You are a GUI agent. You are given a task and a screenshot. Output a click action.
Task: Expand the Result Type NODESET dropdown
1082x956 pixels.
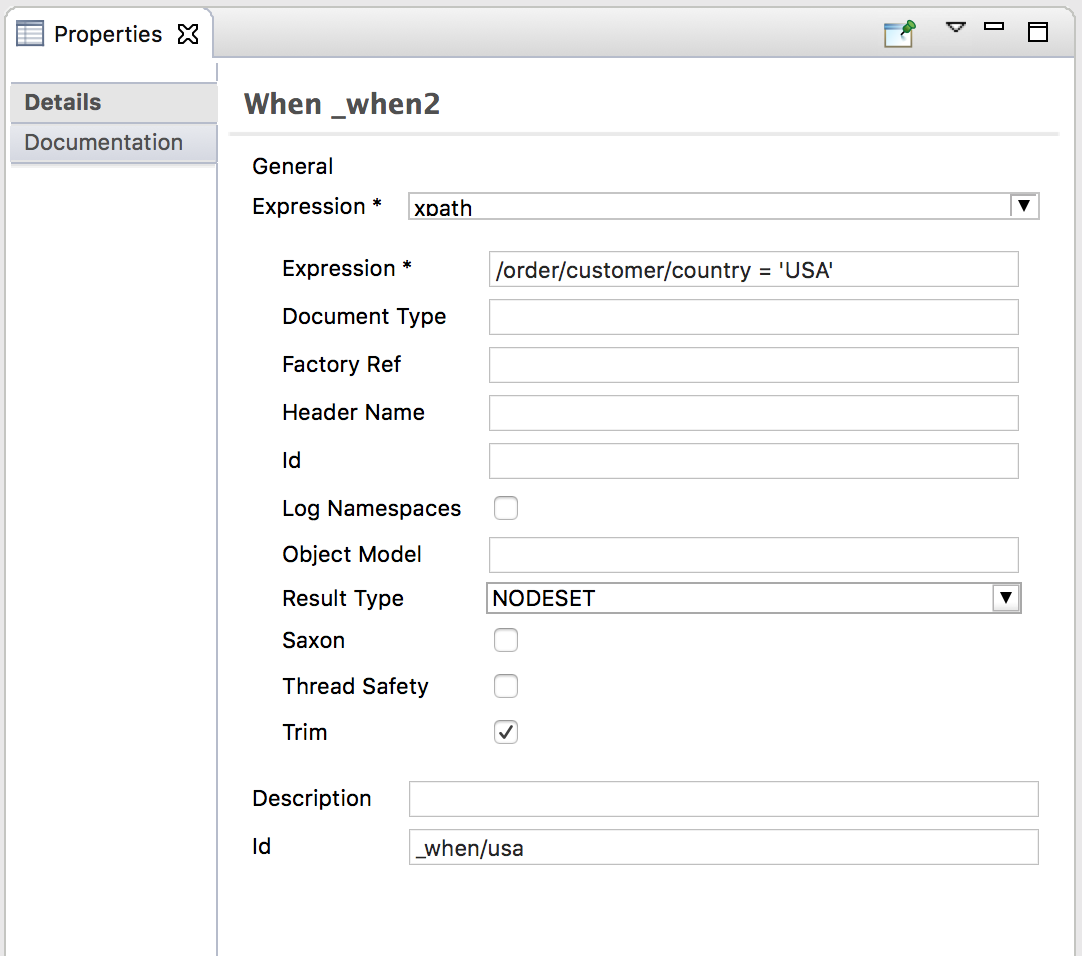[x=1005, y=598]
